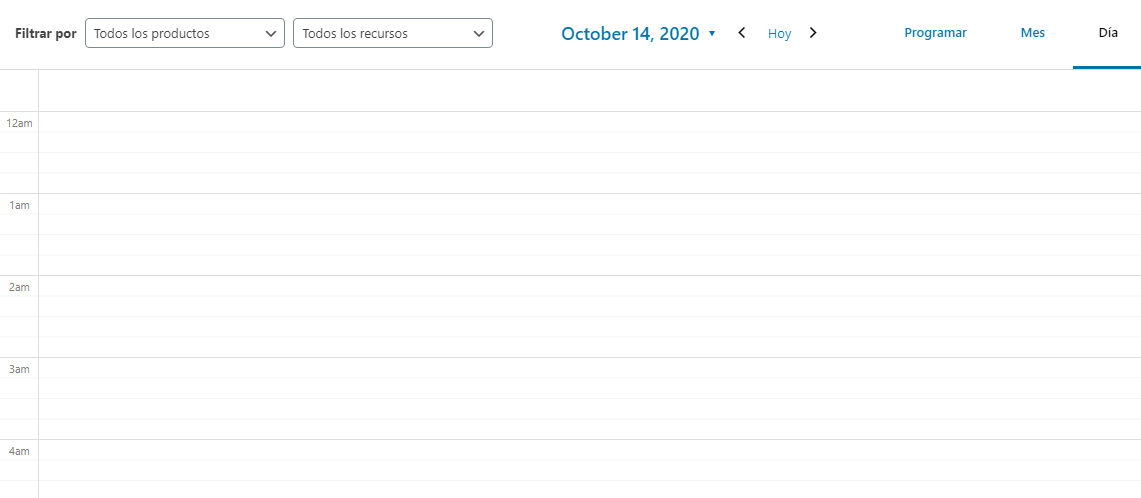The image size is (1141, 498).
Task: Click the chevron in Todos los recursos box
Action: coord(479,33)
